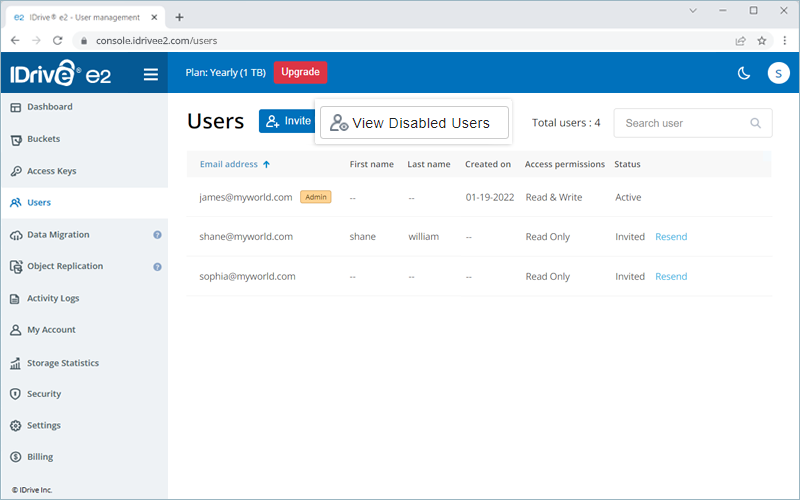Resend invite to shane@myworld.com

[x=671, y=237]
